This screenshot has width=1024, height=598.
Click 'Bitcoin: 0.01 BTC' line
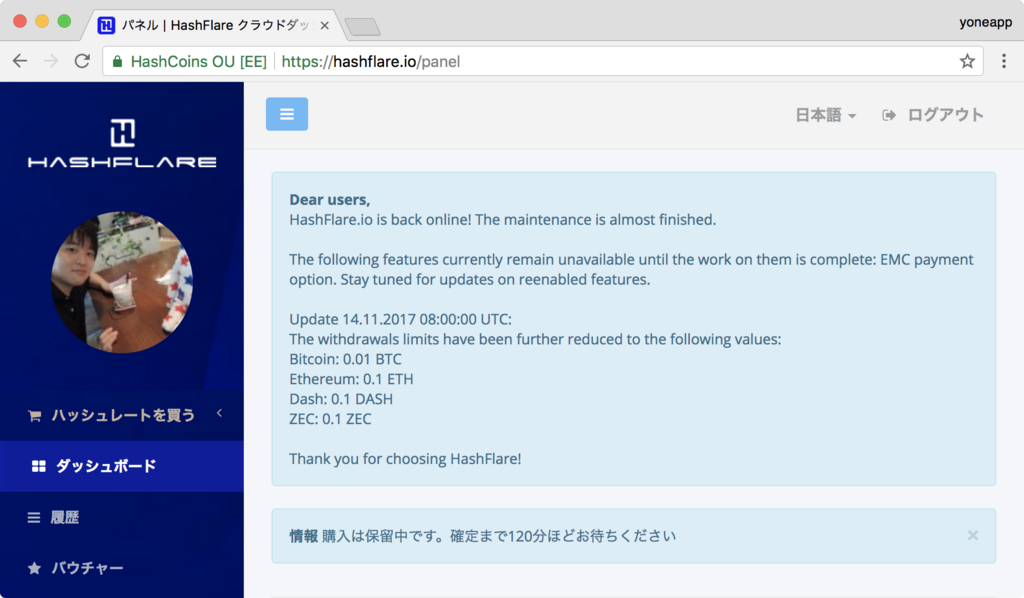click(x=345, y=359)
